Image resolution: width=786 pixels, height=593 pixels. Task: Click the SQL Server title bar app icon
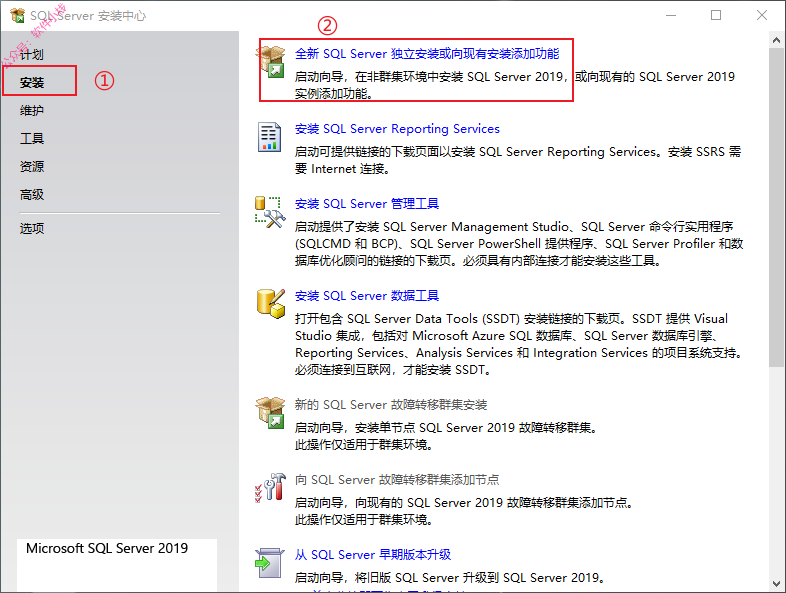coord(18,16)
